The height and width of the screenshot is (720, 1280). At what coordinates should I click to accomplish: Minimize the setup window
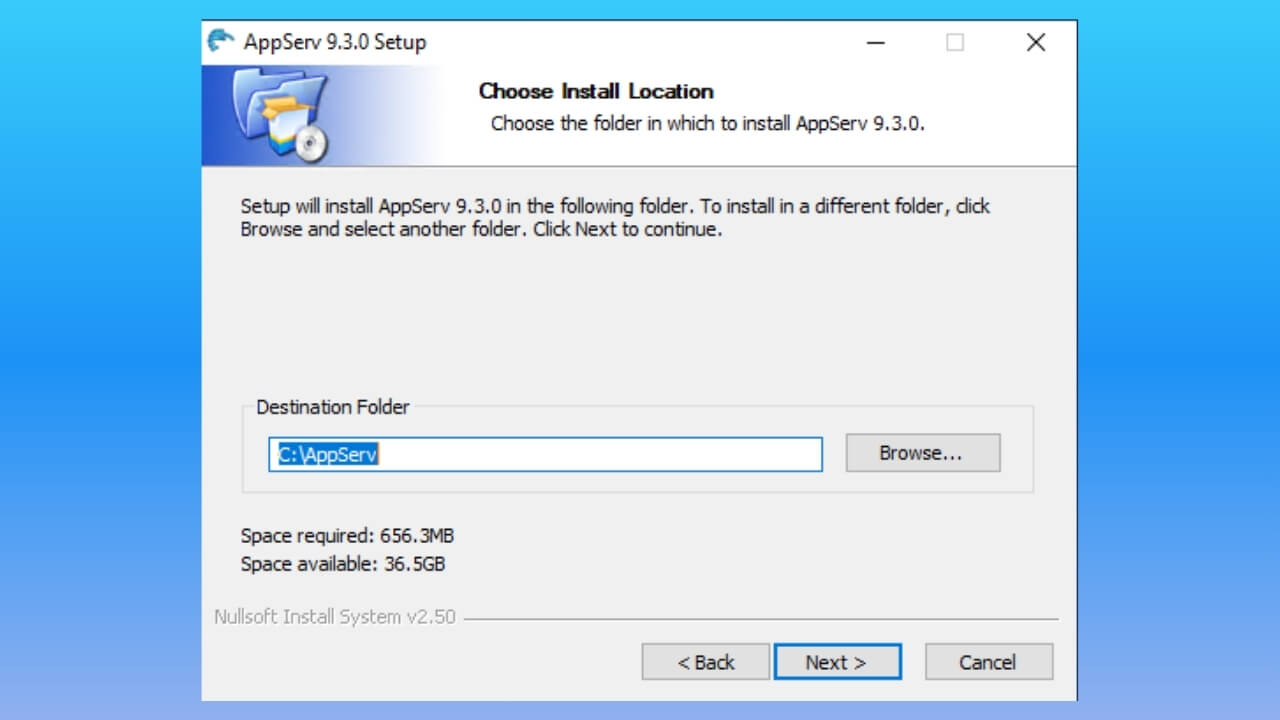[x=876, y=42]
